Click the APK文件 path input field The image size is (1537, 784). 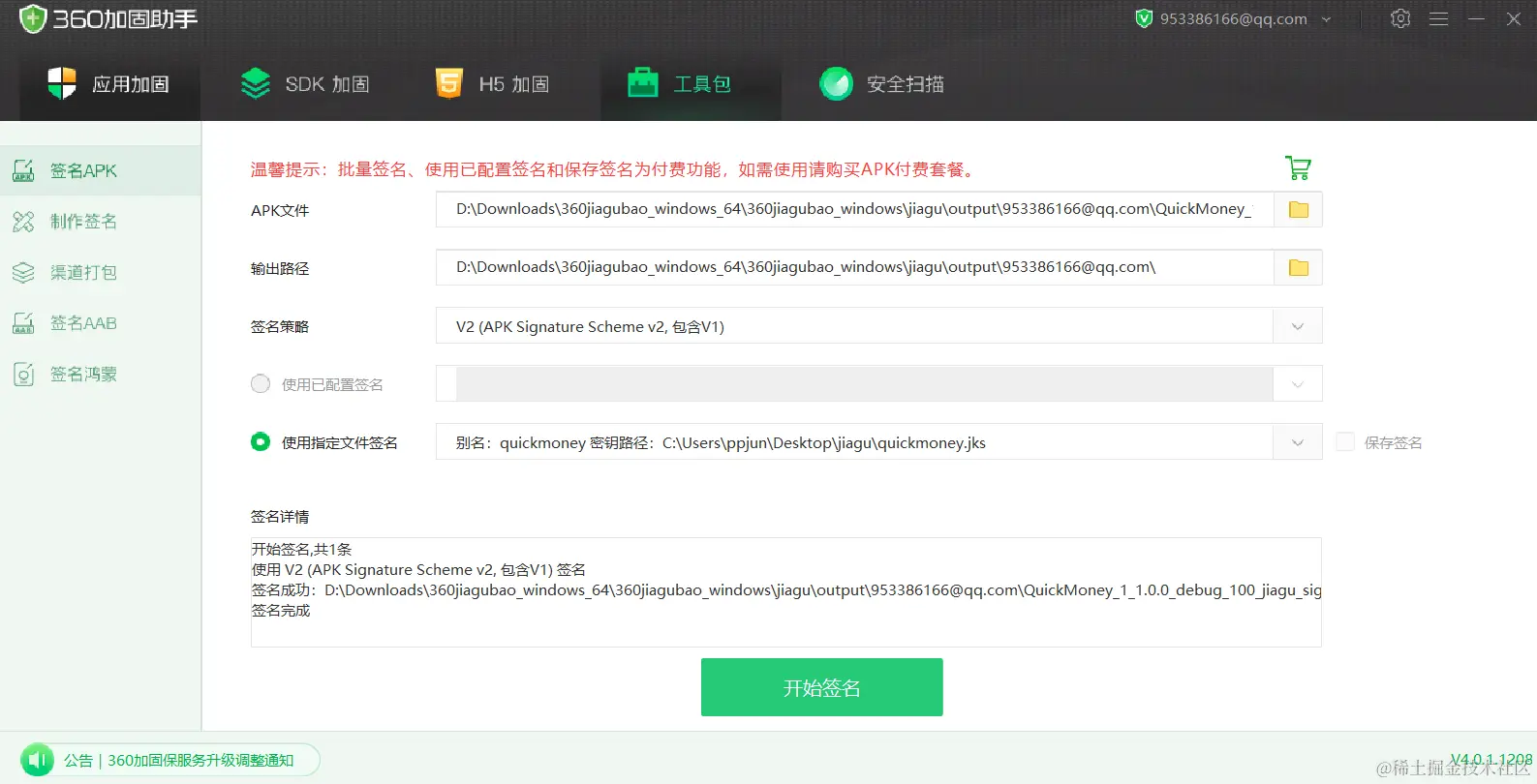pyautogui.click(x=854, y=209)
